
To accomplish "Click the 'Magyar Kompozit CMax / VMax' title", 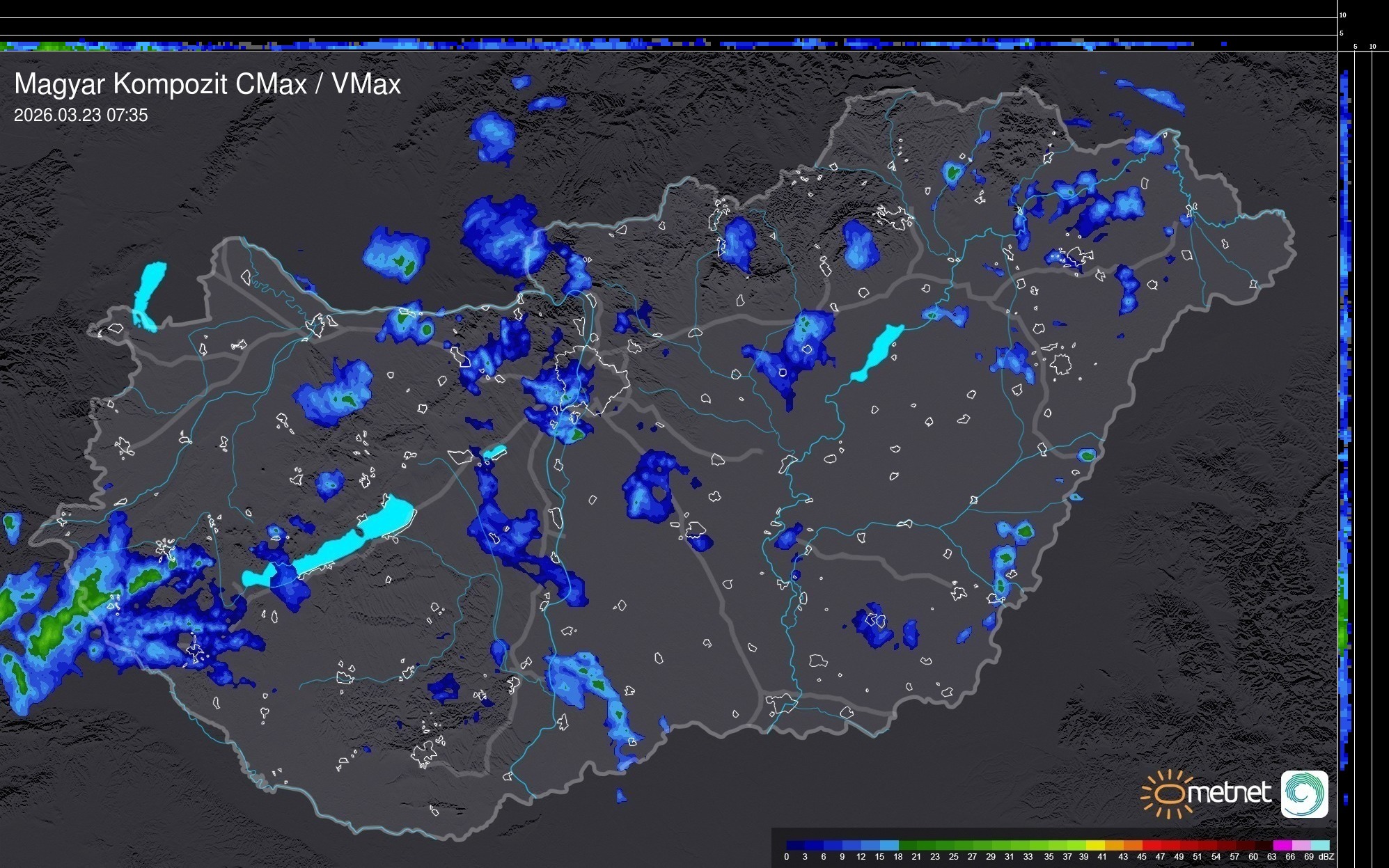I will 207,84.
